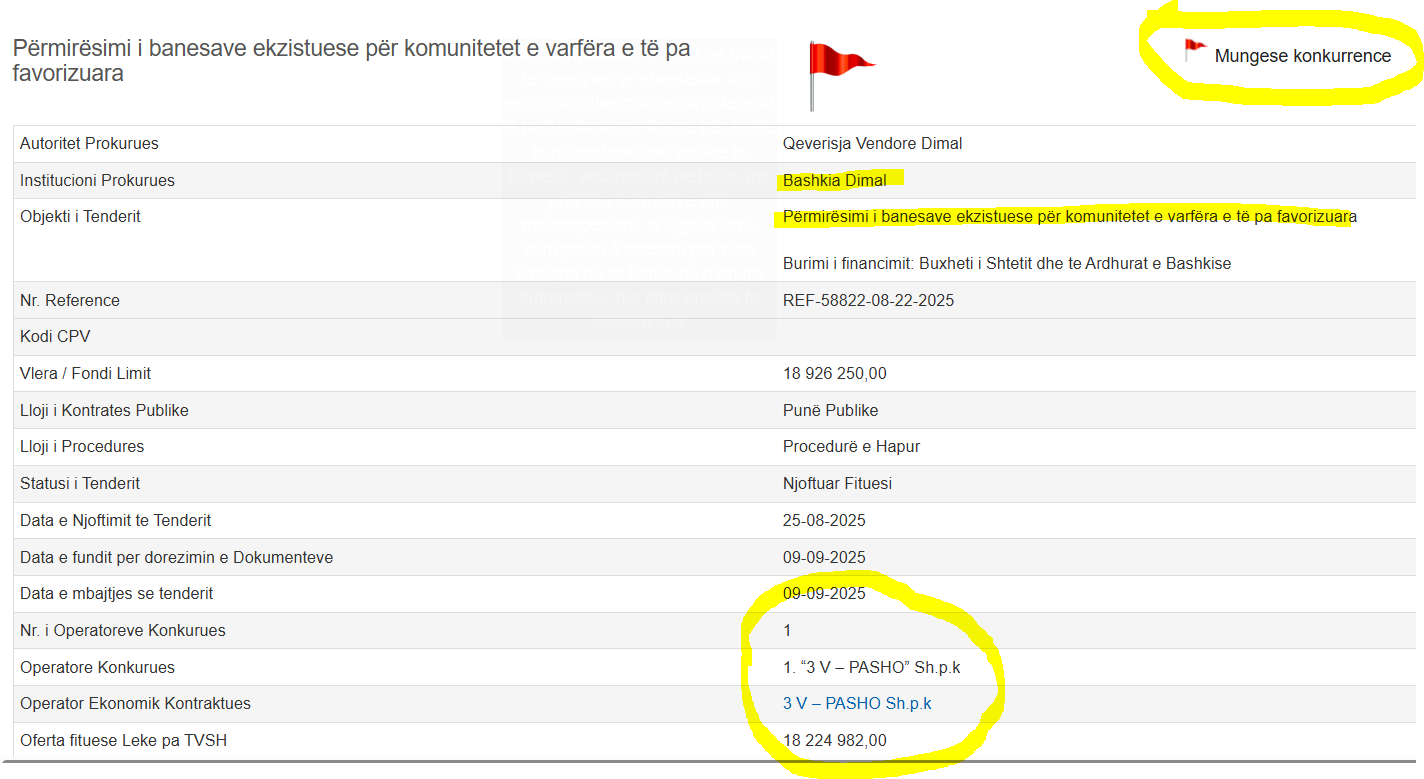The height and width of the screenshot is (779, 1424).
Task: Click the competing operator '1. "3 V – PASHO" Sh.p.k'
Action: [x=871, y=667]
